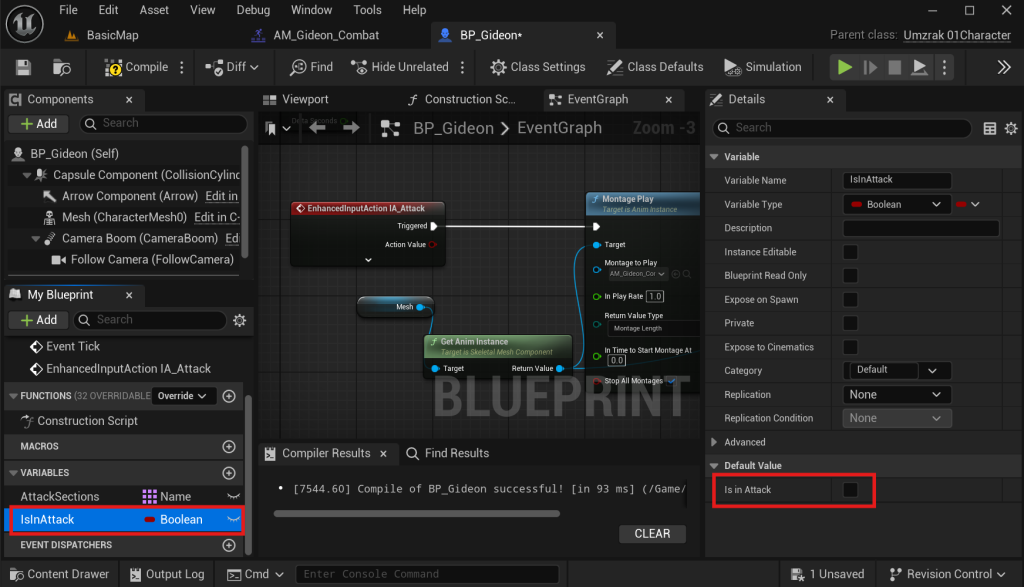This screenshot has height=587, width=1024.
Task: Add a new macro with plus icon
Action: tap(229, 447)
